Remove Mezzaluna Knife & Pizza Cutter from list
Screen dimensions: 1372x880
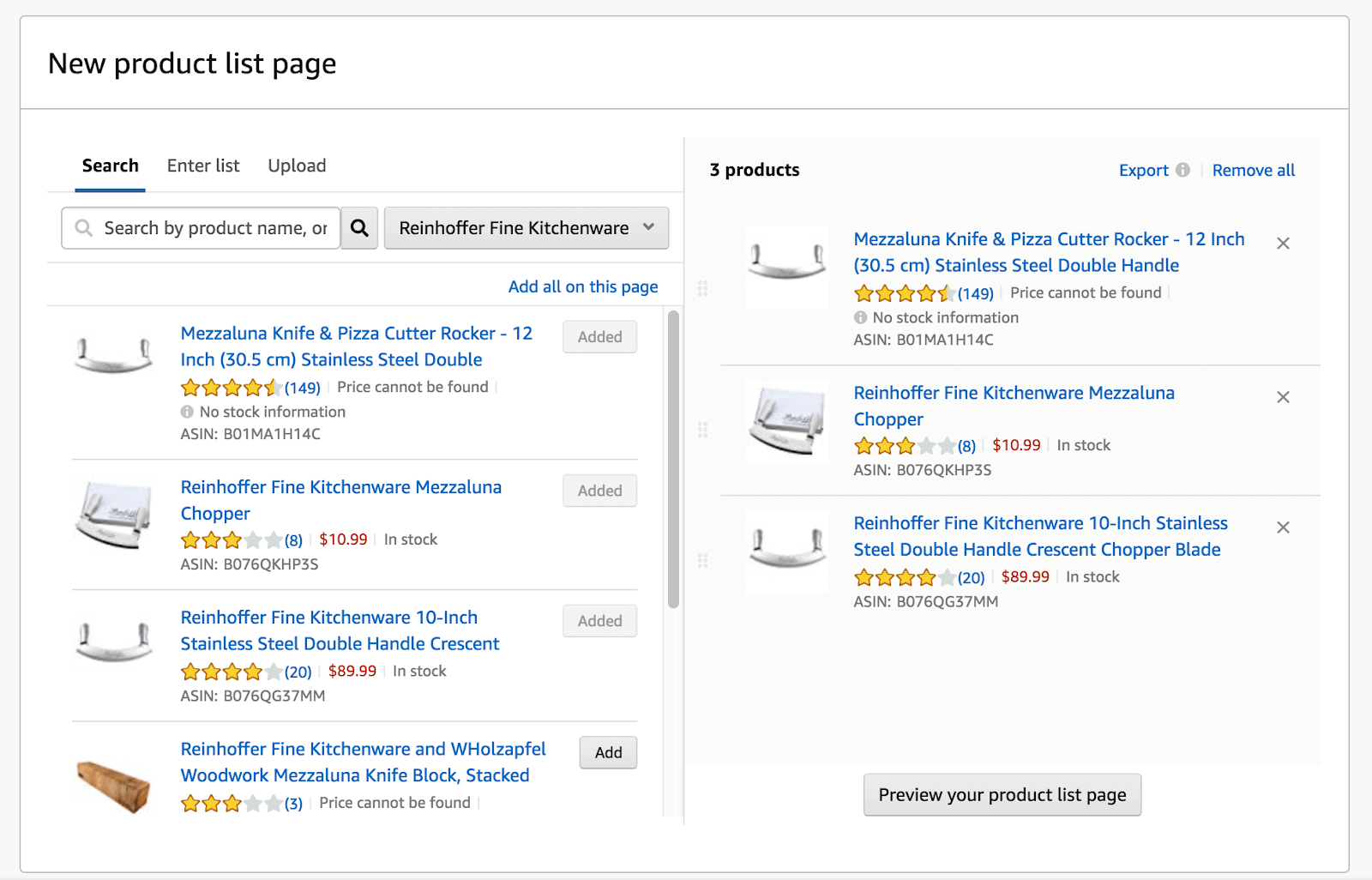coord(1283,244)
